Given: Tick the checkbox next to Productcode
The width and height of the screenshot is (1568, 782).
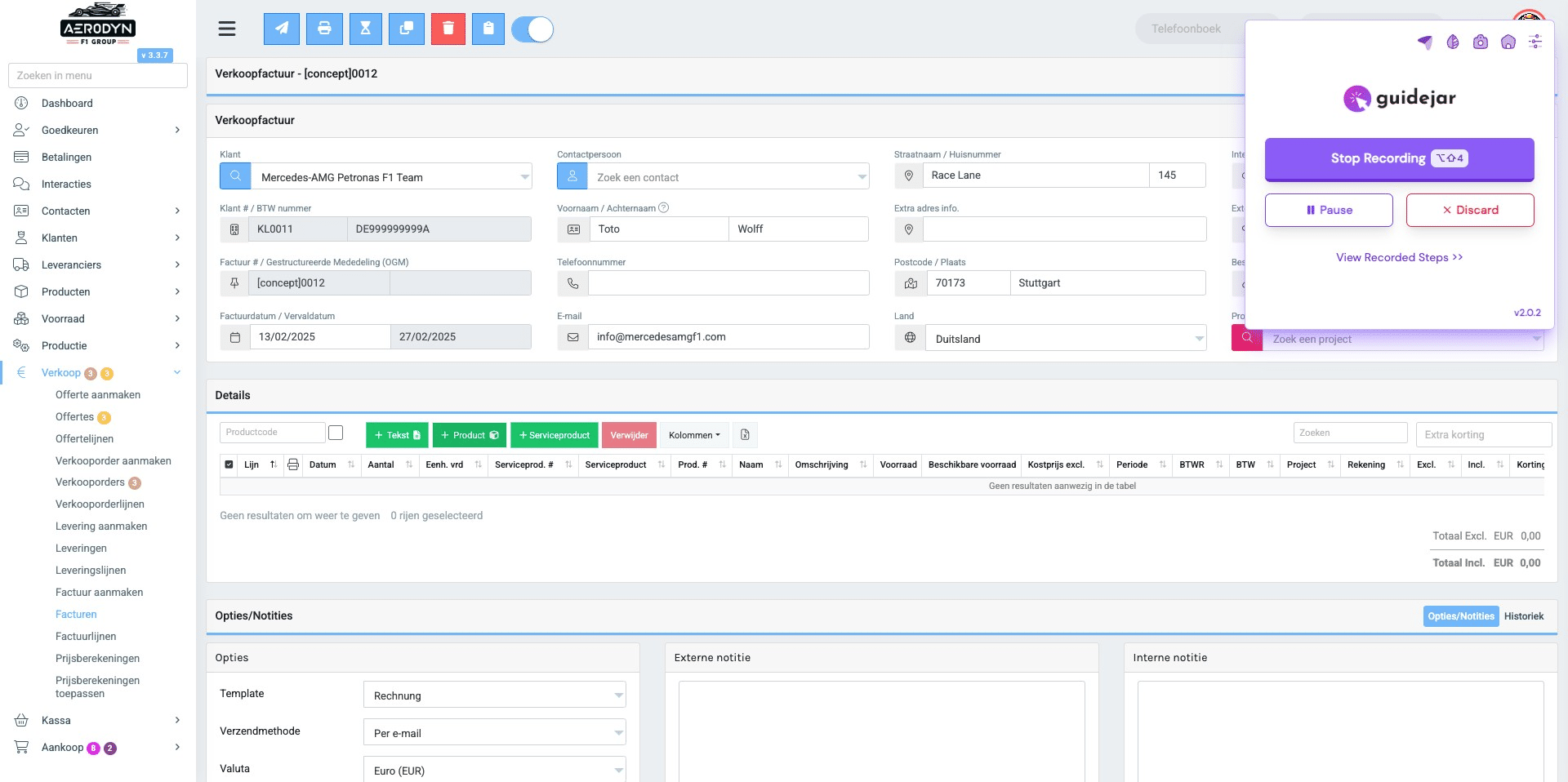Looking at the screenshot, I should (x=336, y=433).
